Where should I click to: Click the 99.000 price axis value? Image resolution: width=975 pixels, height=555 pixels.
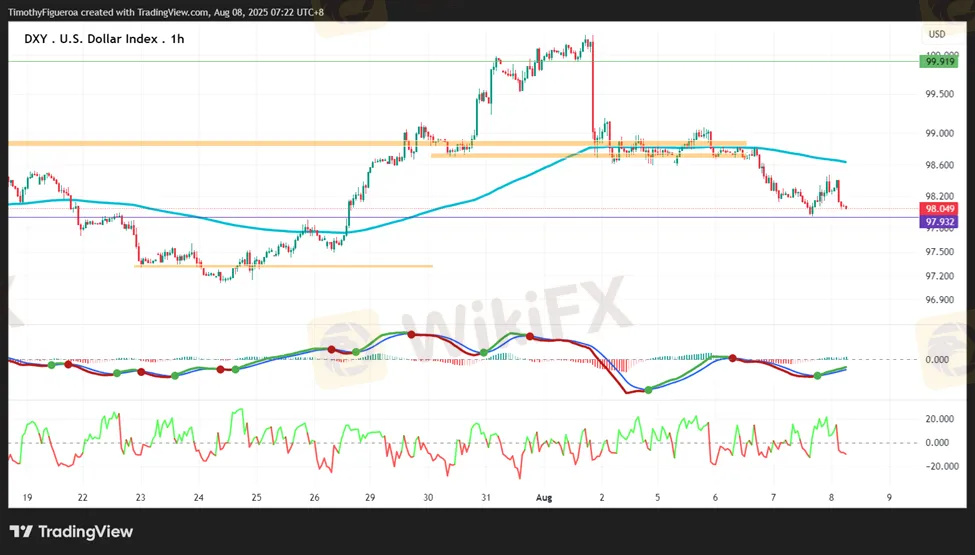coord(940,134)
